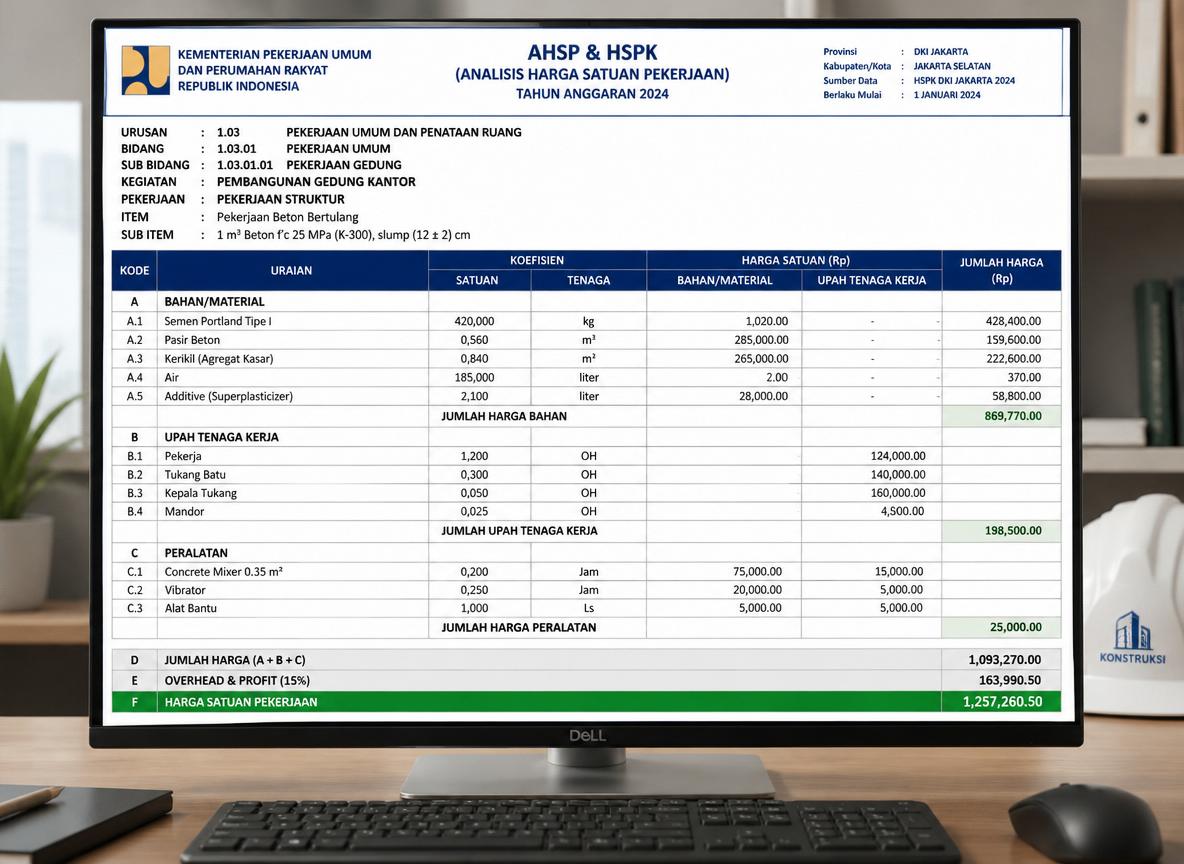This screenshot has height=864, width=1184.
Task: Select the '1.03.01.01' sub bidang code
Action: [x=245, y=165]
